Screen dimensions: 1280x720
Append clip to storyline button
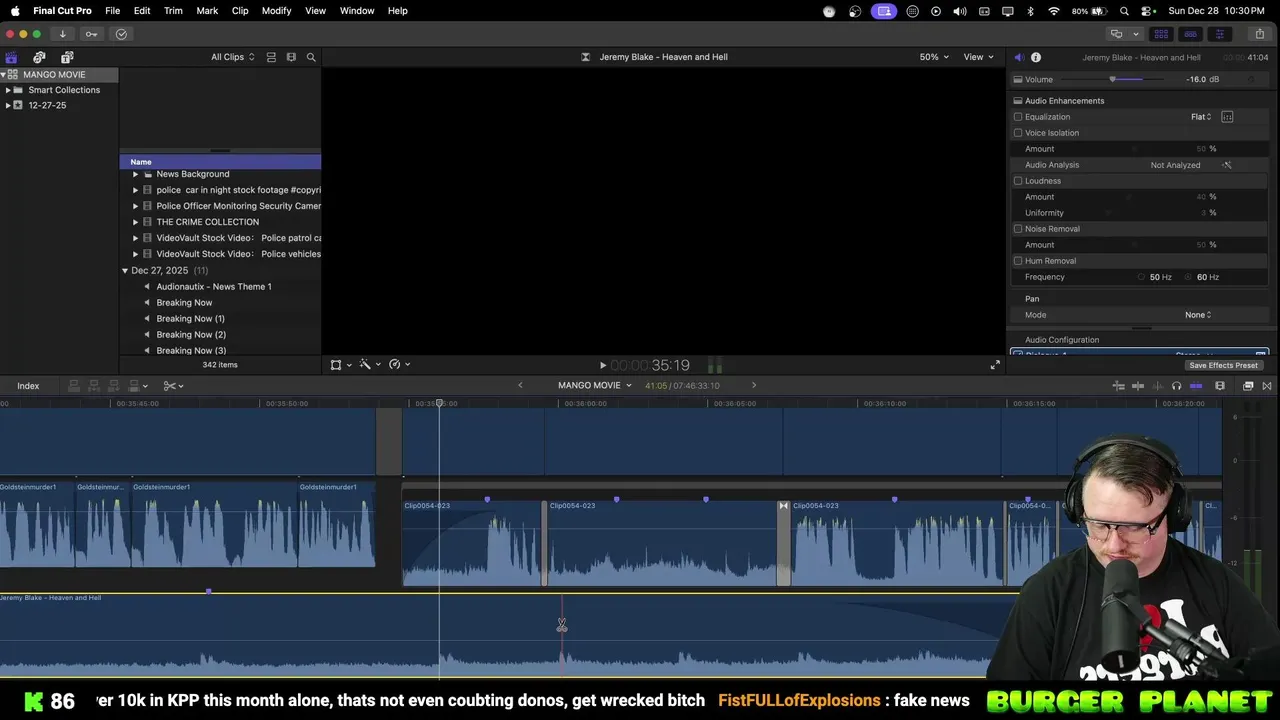112,386
